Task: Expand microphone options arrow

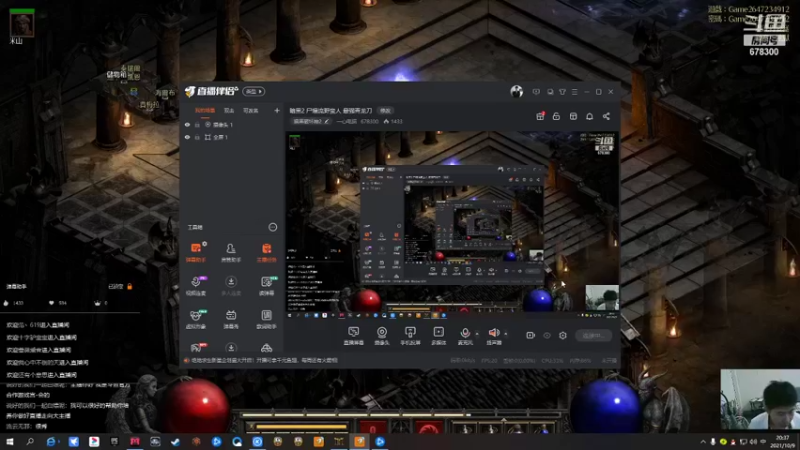Action: 477,334
